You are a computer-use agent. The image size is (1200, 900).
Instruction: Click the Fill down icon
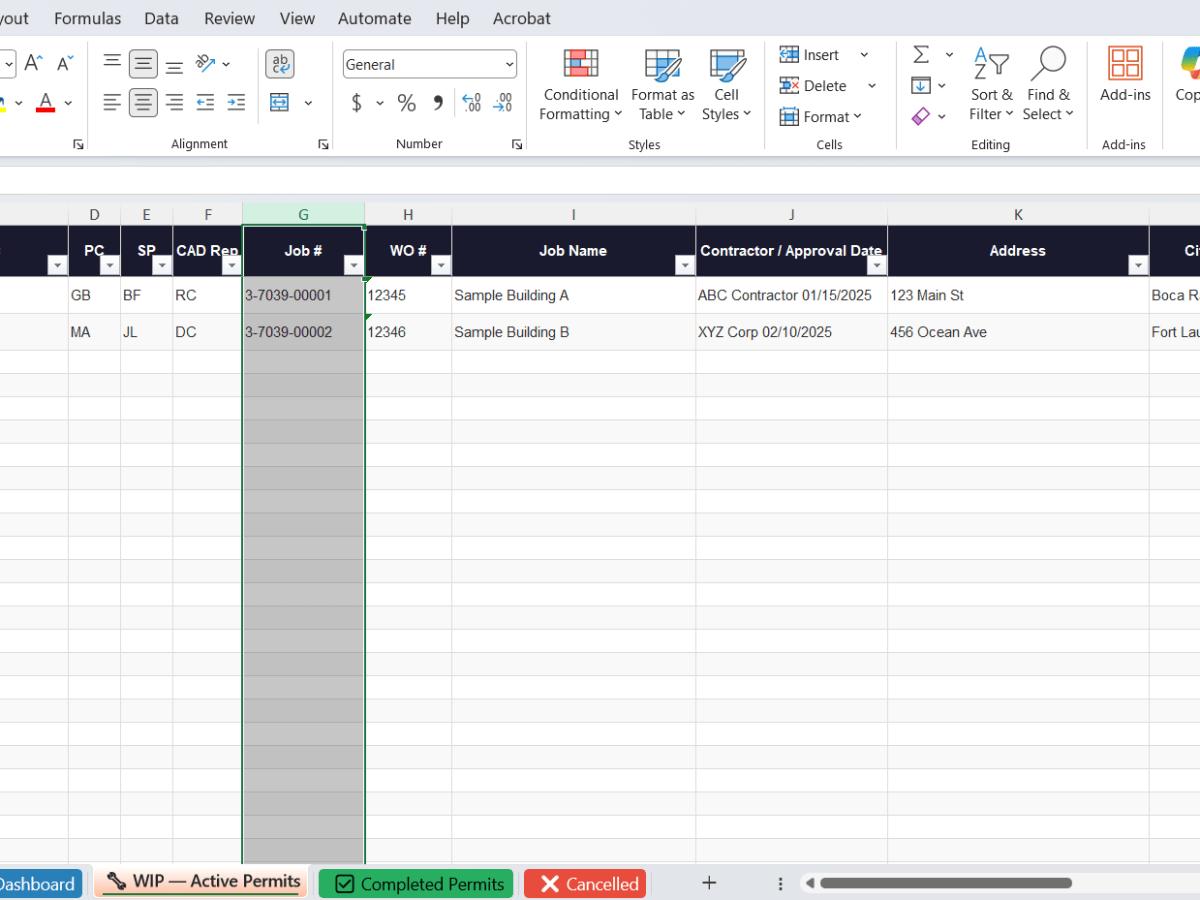point(921,86)
